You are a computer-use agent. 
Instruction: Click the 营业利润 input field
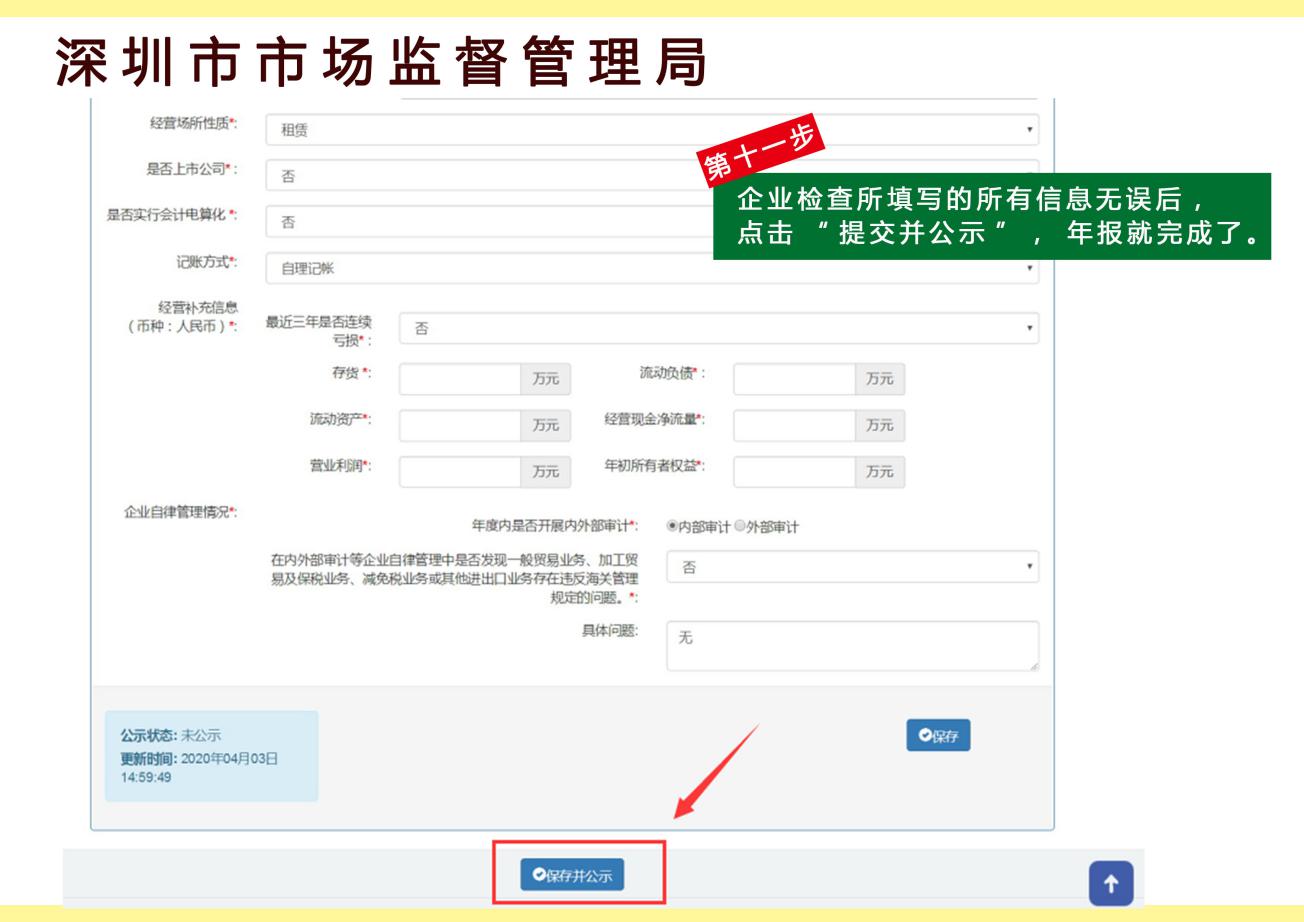coord(459,471)
